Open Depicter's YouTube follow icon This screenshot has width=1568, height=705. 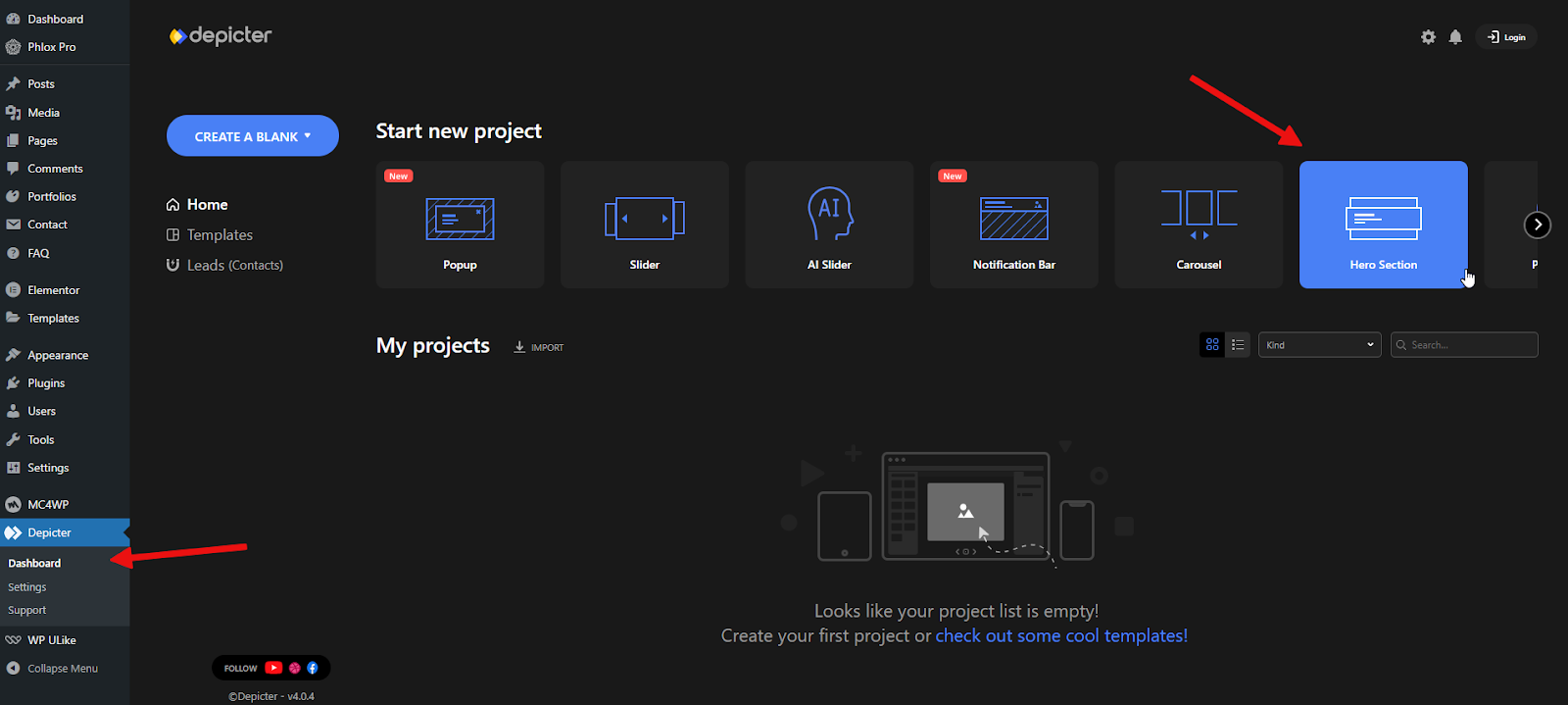click(x=273, y=668)
